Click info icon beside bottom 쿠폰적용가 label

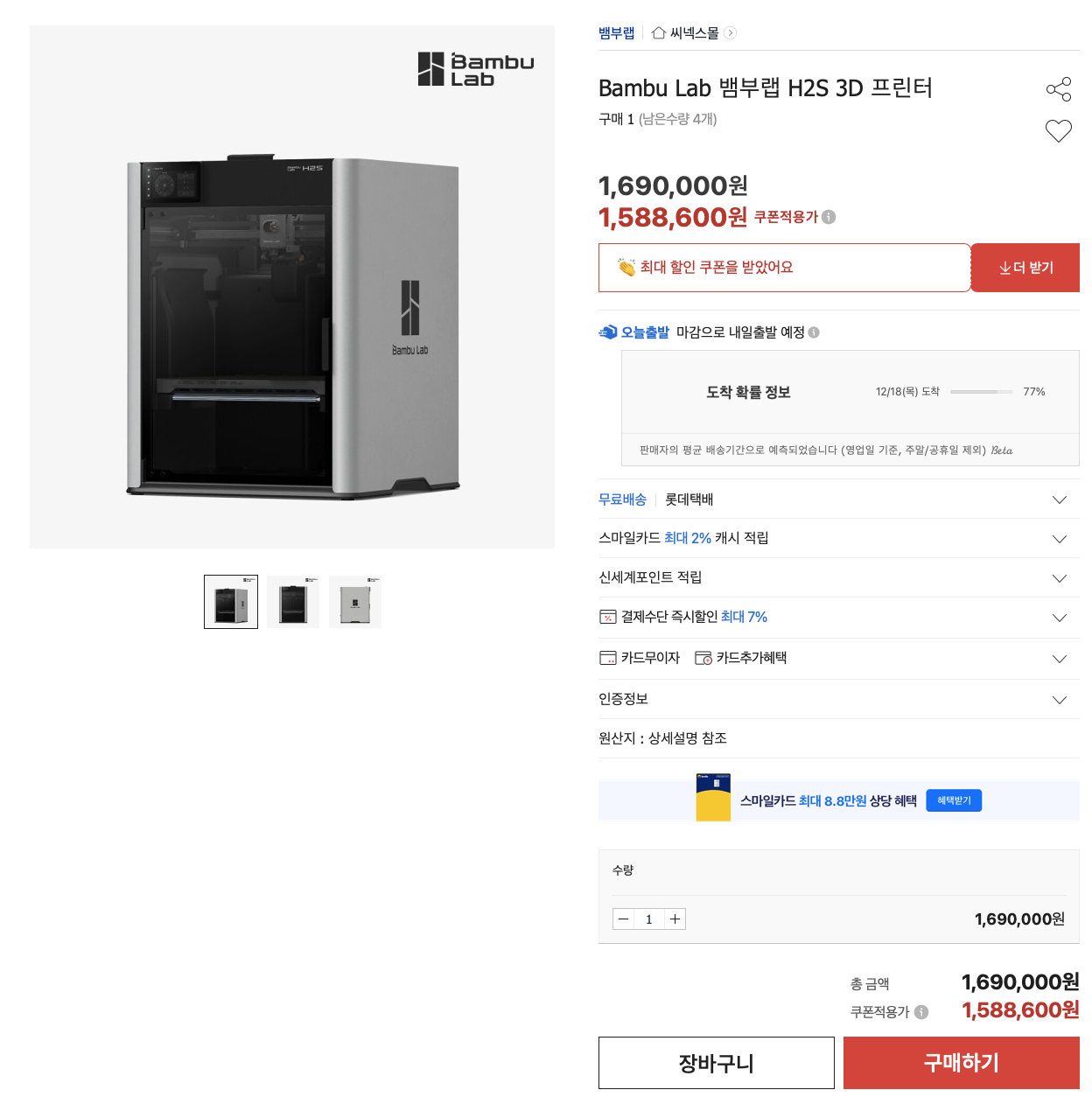coord(921,1012)
